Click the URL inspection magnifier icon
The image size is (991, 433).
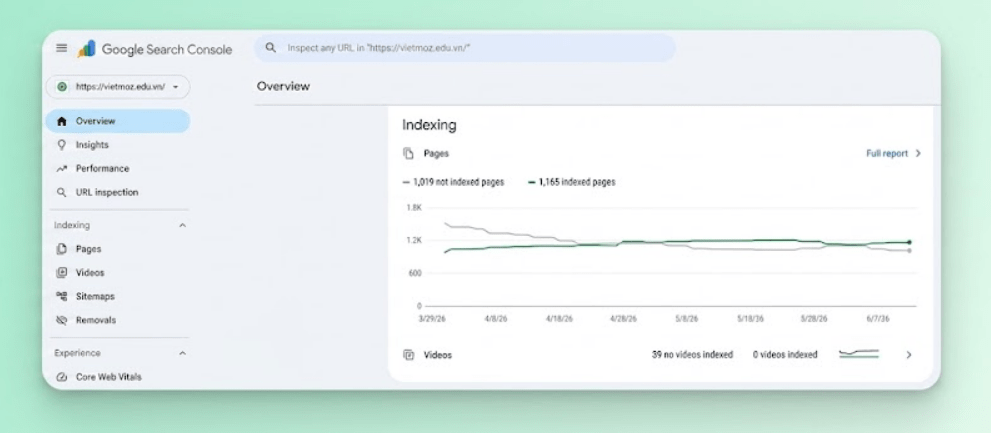tap(61, 192)
